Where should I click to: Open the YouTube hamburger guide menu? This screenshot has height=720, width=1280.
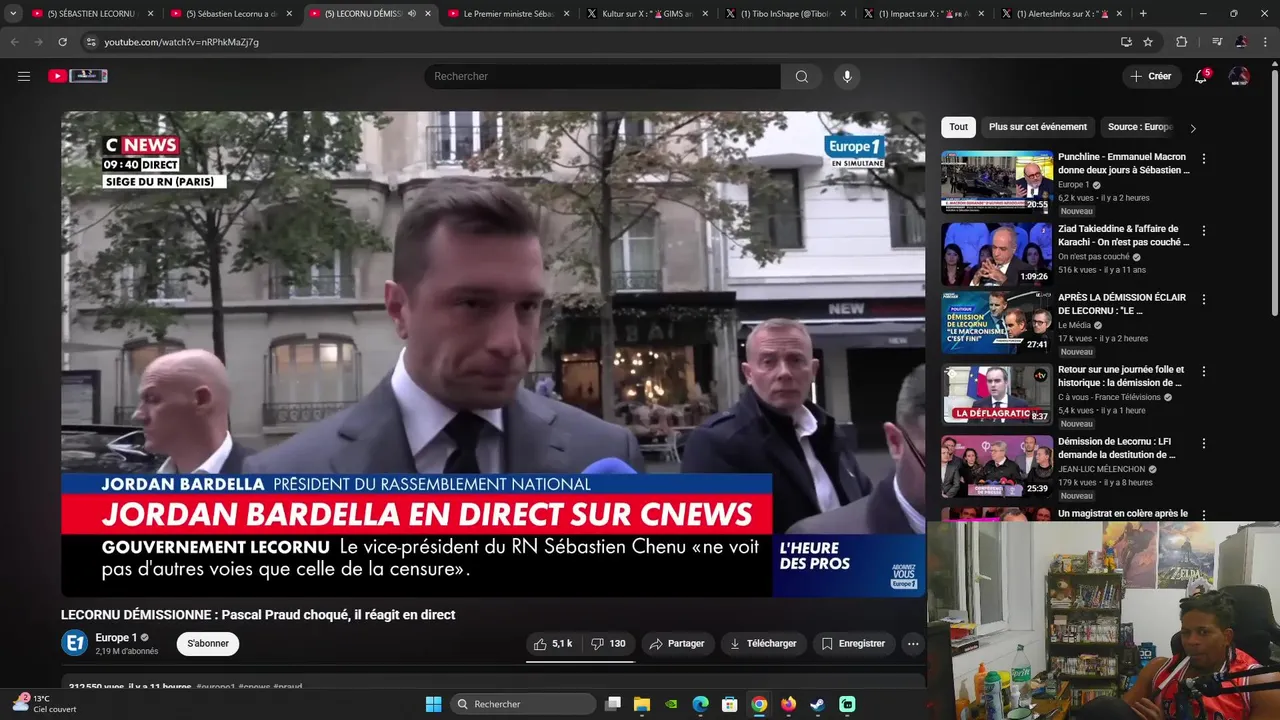coord(24,76)
